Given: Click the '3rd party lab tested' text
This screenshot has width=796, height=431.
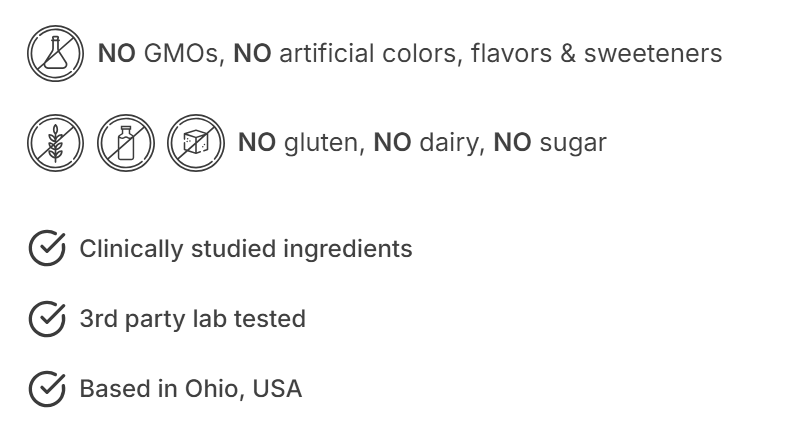Looking at the screenshot, I should (192, 319).
